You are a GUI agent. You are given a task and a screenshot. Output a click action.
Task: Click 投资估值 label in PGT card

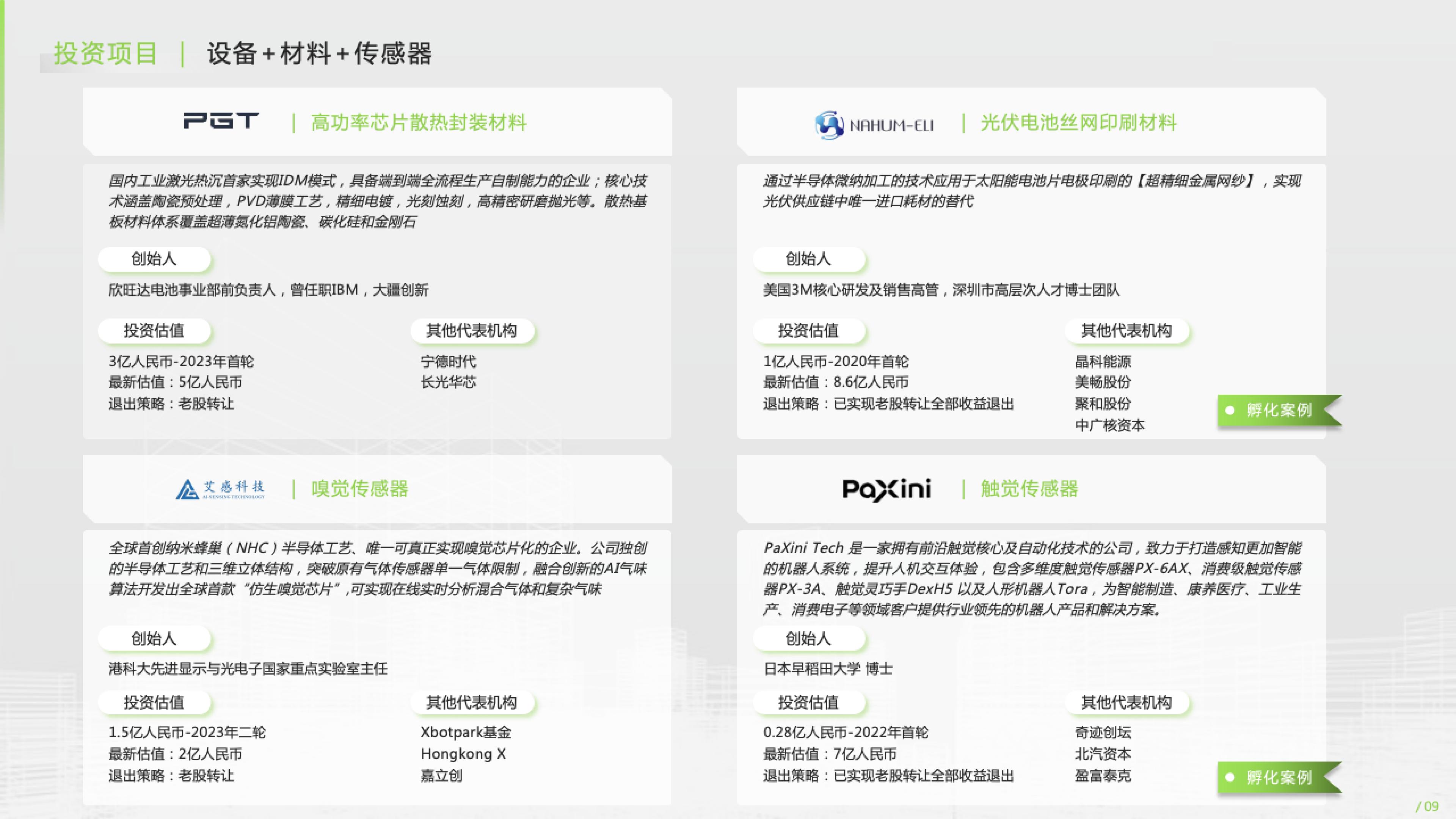coord(154,331)
